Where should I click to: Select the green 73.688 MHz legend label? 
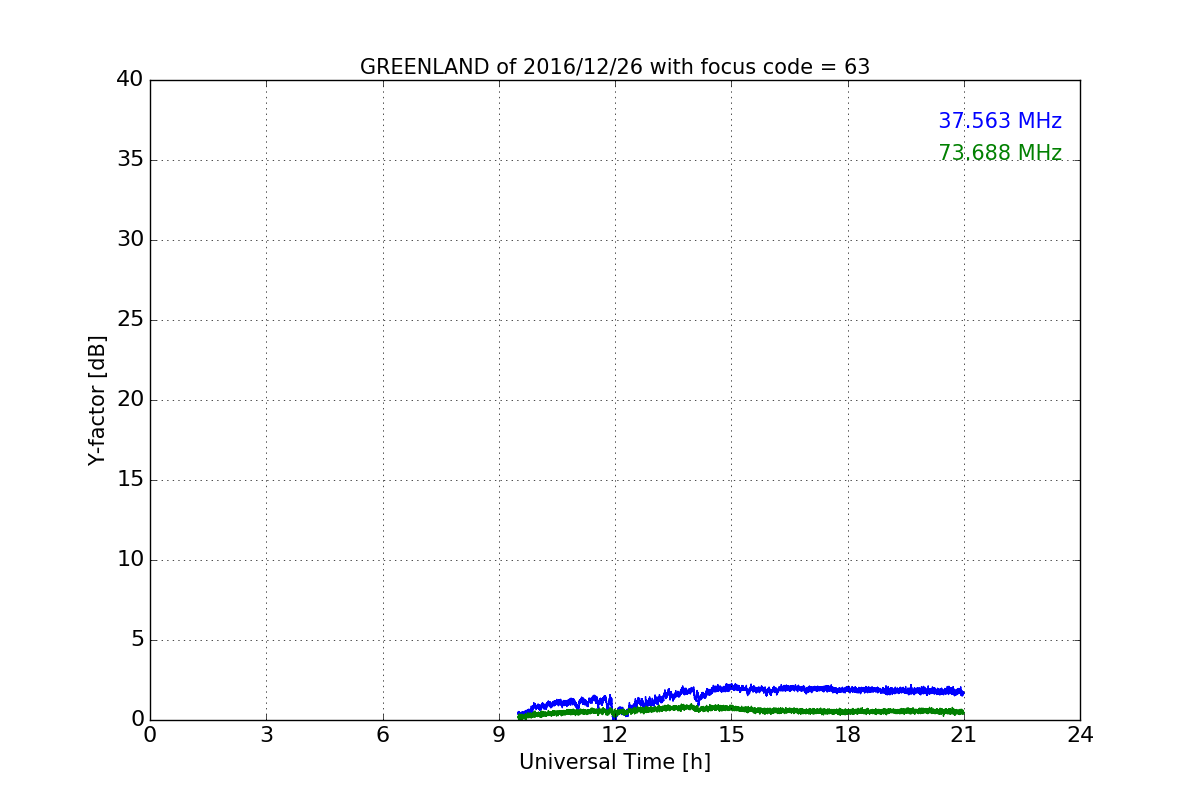click(1000, 153)
